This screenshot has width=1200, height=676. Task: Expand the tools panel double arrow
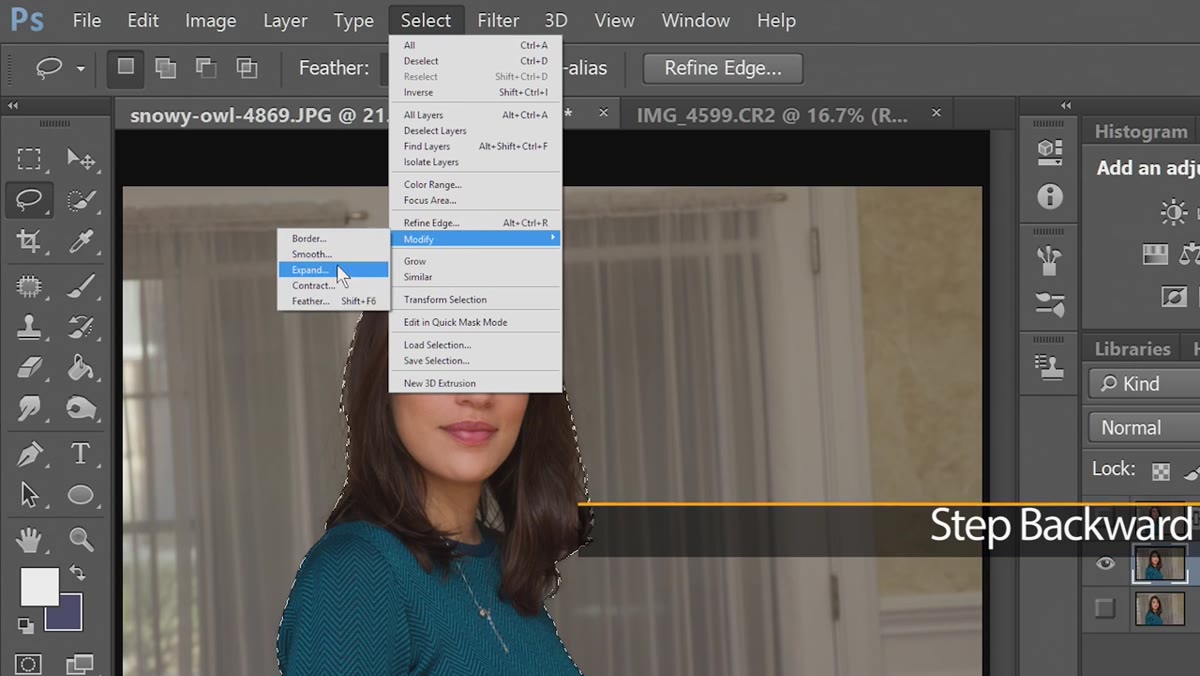point(13,105)
